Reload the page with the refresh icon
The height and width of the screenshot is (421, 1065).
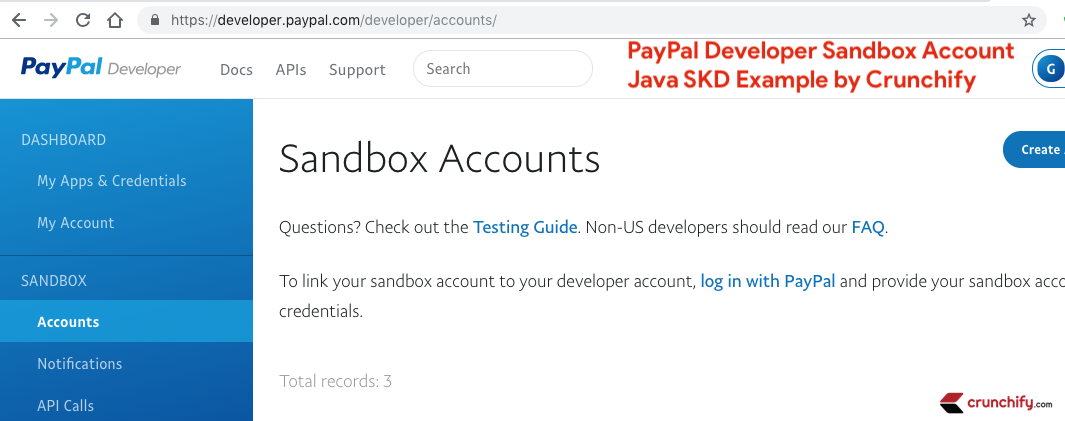coord(83,20)
